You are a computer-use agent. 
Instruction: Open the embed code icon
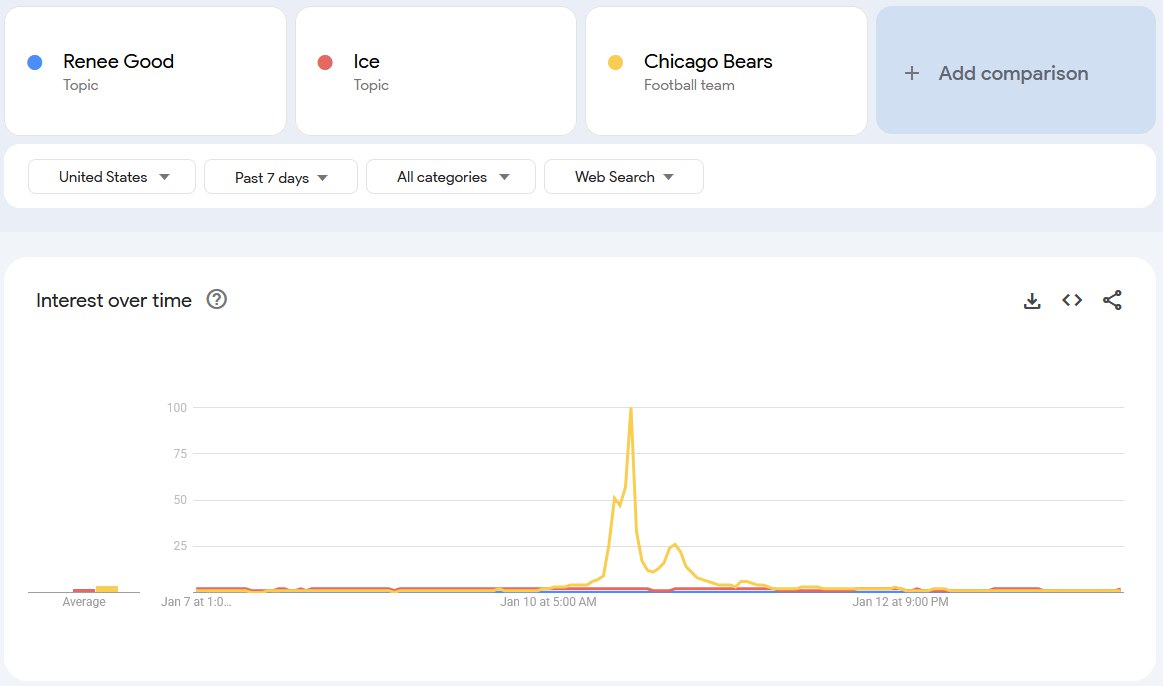1072,300
